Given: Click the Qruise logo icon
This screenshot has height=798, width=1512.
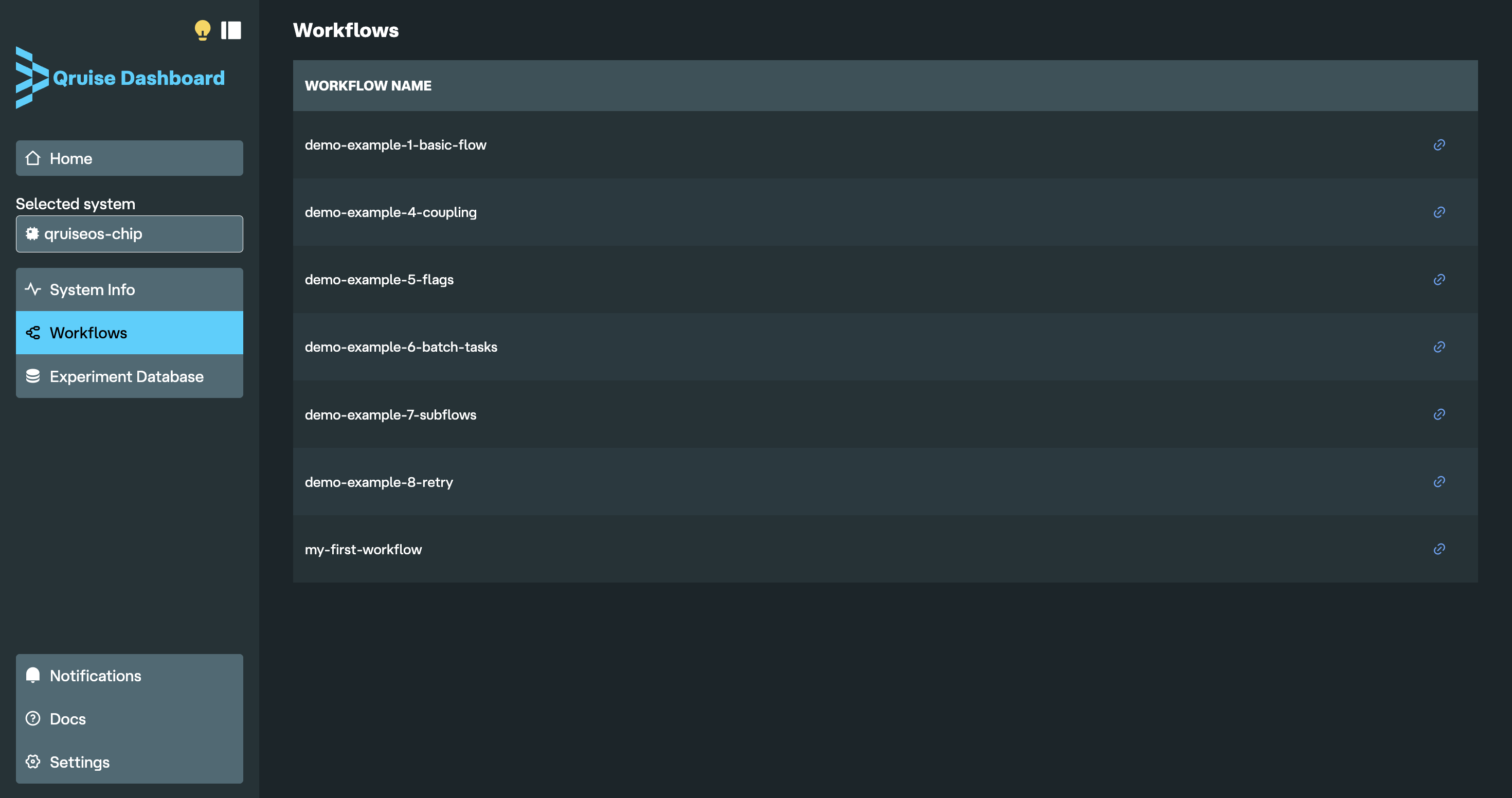Looking at the screenshot, I should click(x=32, y=78).
